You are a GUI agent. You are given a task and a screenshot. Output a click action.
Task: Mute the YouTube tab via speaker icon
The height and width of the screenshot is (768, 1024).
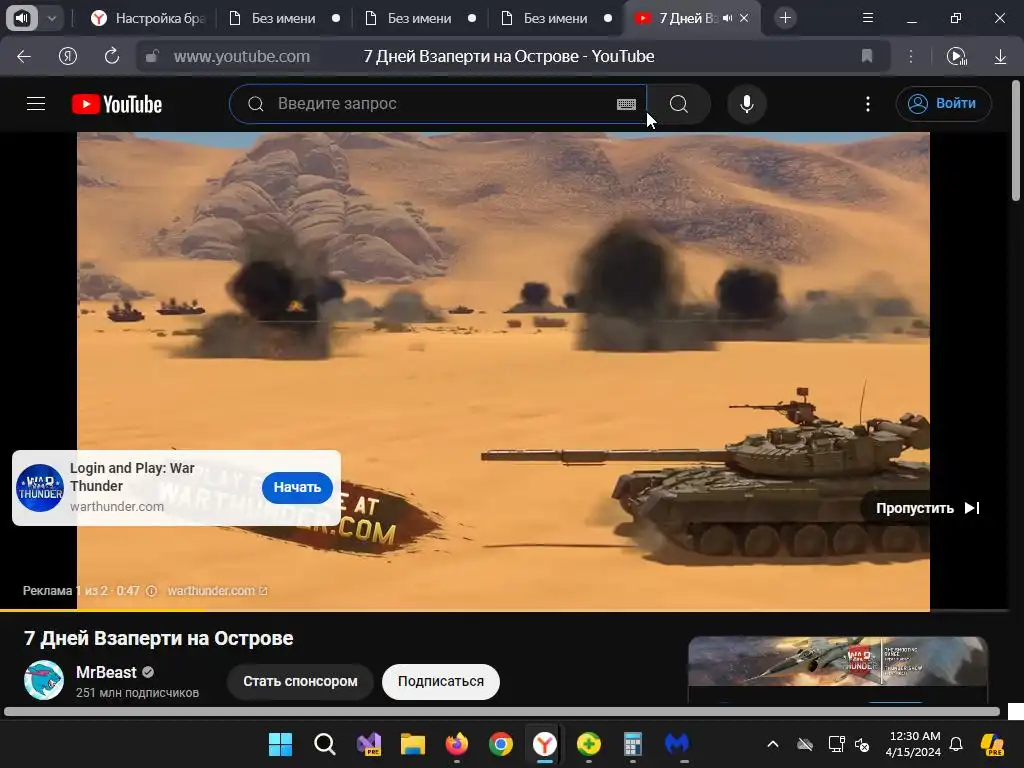pos(728,18)
